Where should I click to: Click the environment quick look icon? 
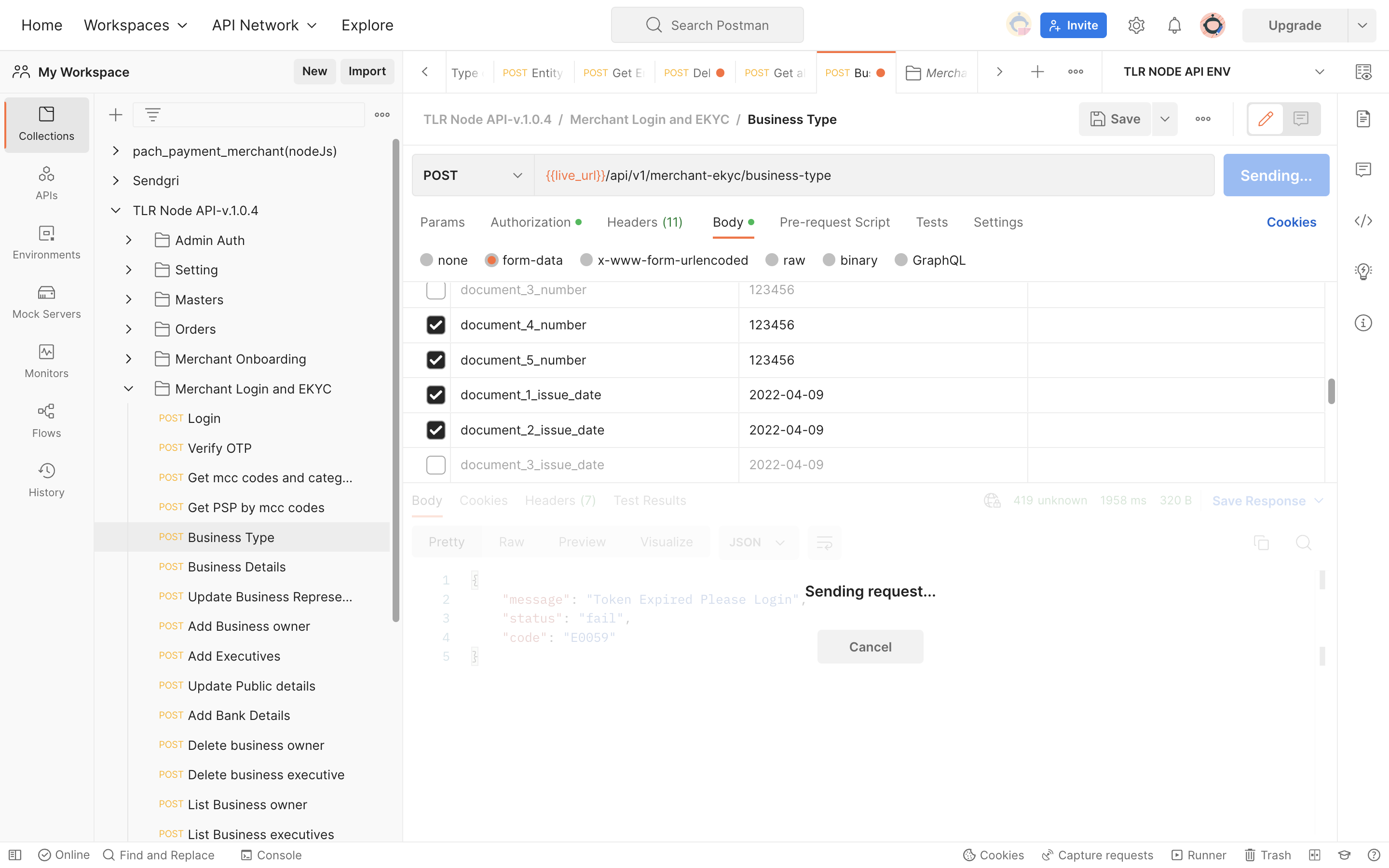click(1364, 72)
